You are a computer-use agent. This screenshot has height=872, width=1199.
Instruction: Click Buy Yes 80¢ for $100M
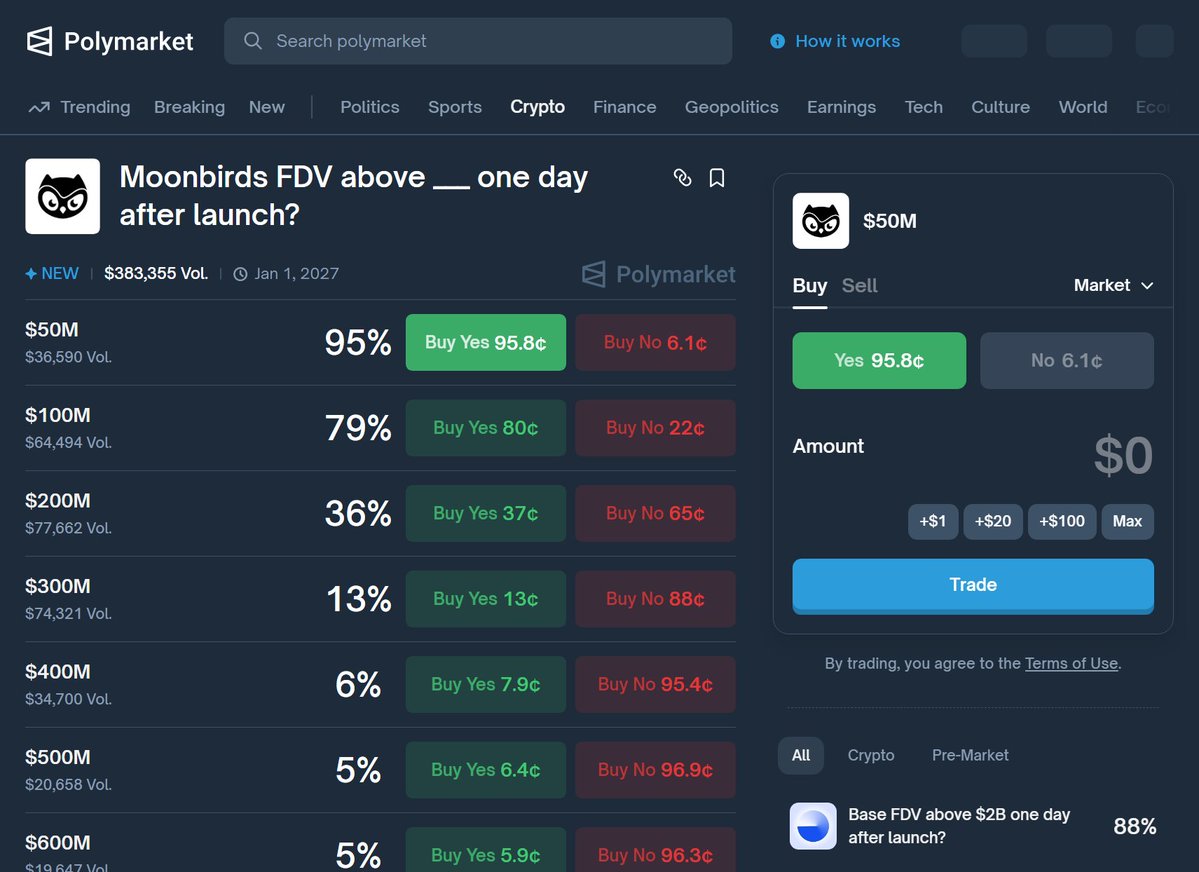(x=486, y=428)
